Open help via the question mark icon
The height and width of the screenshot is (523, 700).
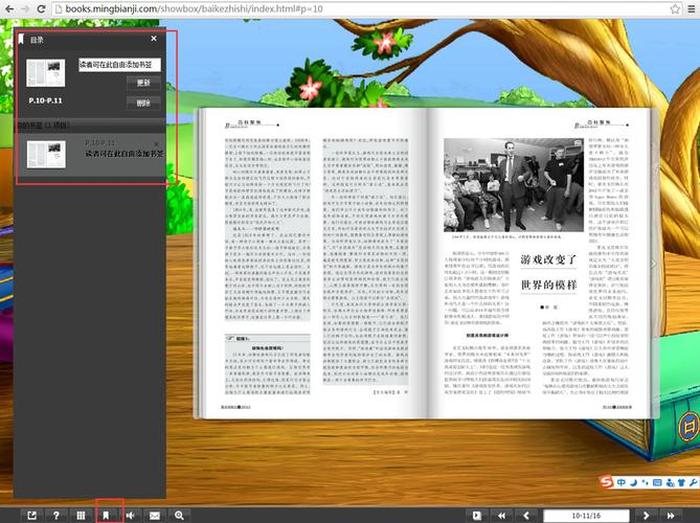[x=56, y=515]
